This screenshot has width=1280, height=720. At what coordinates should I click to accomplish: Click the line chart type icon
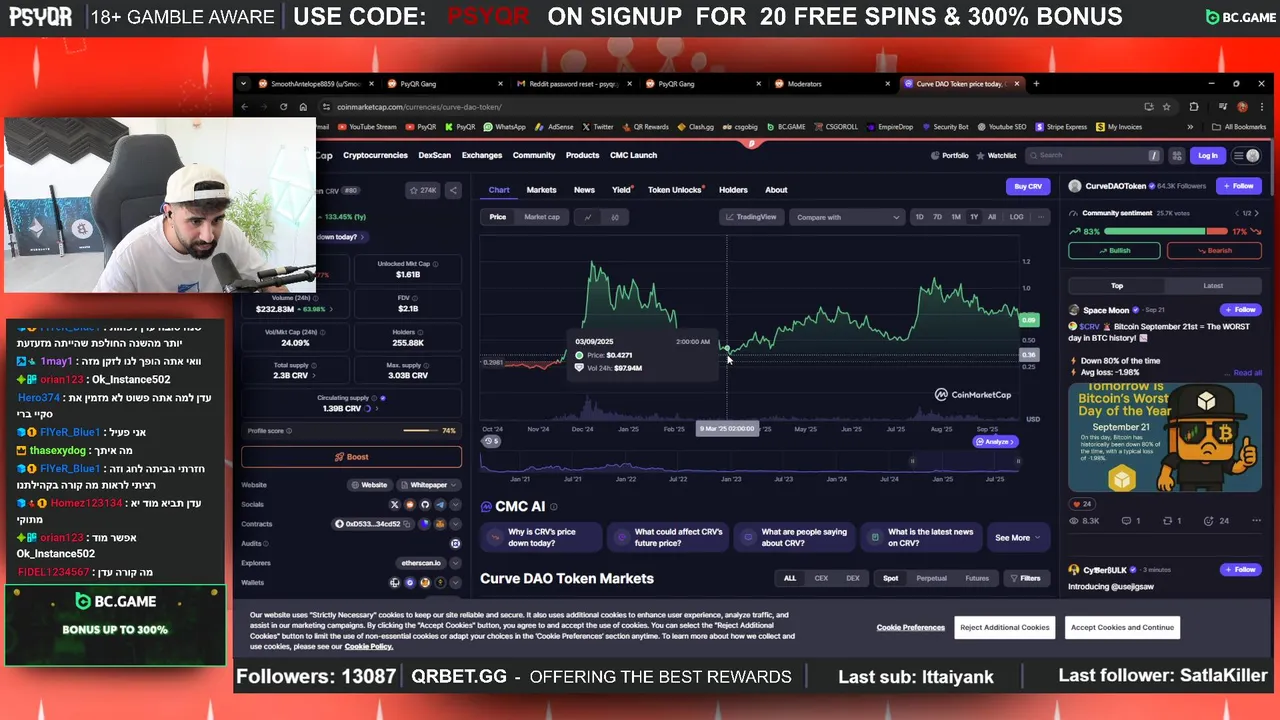point(588,217)
